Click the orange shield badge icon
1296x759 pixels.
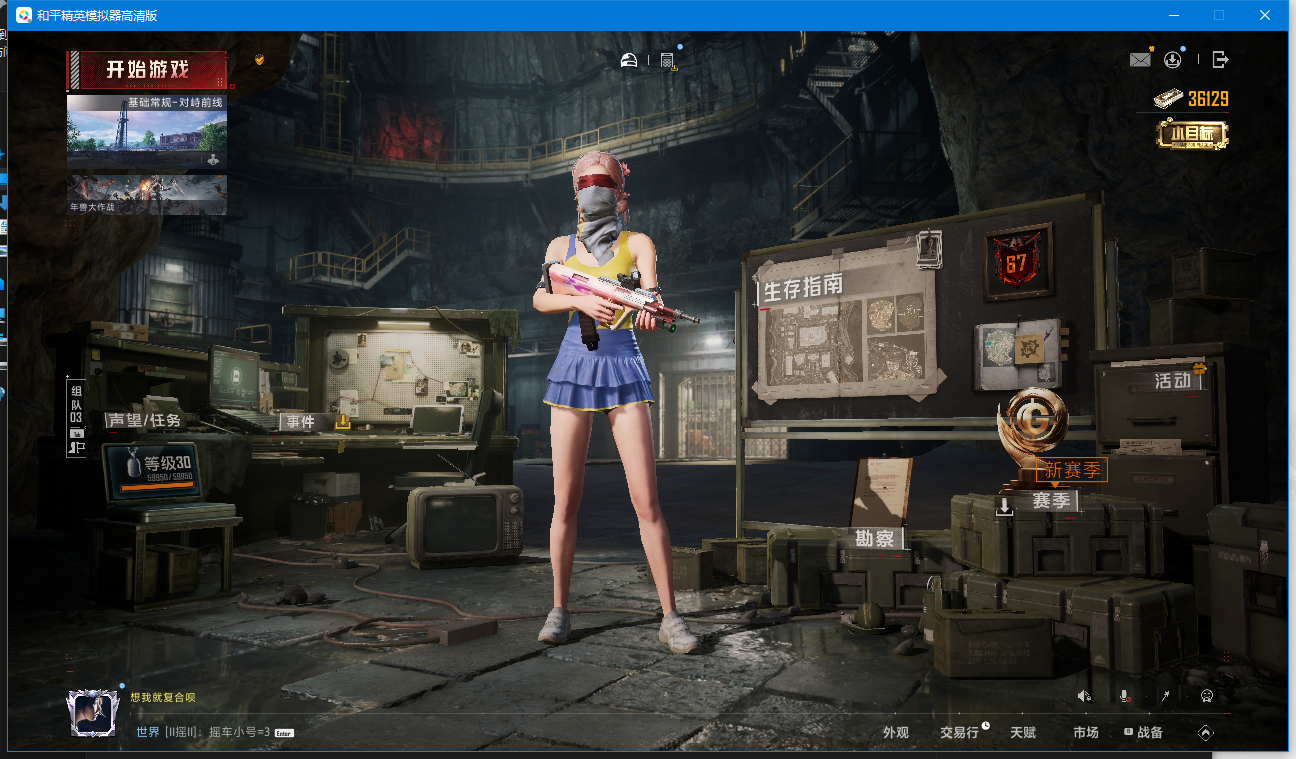(259, 59)
